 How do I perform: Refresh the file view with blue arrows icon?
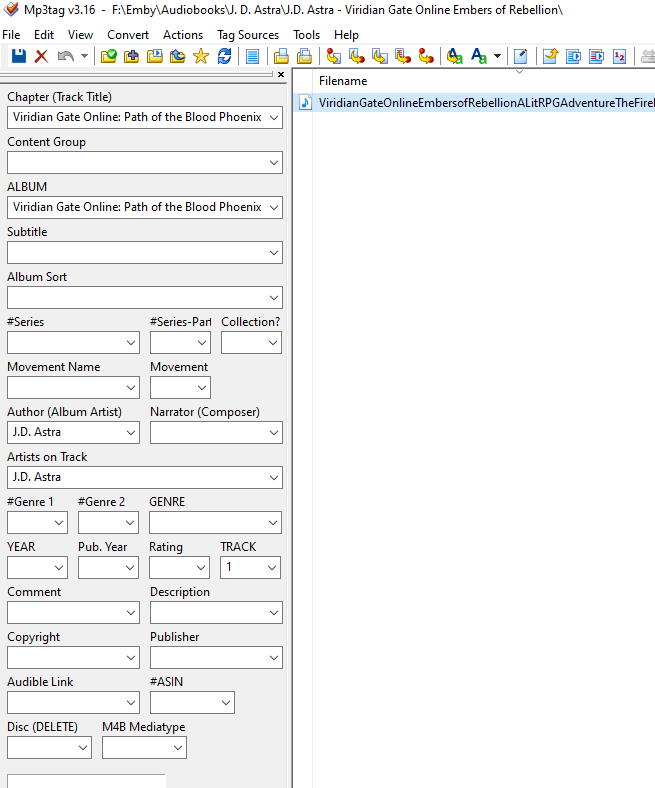click(x=224, y=56)
